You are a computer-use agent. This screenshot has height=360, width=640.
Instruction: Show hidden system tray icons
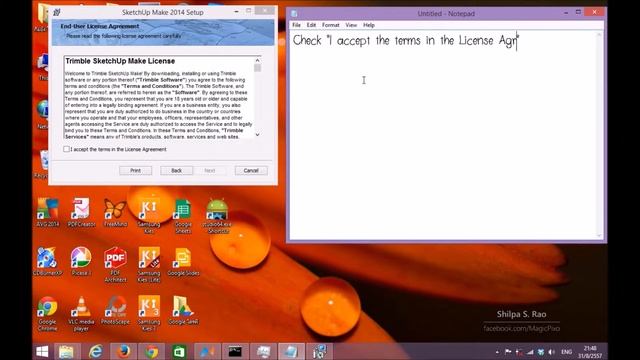tap(497, 352)
